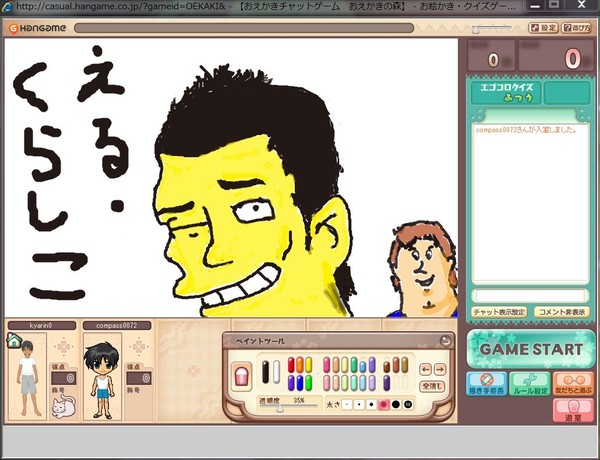Select the second smallest brush thickness

click(359, 405)
